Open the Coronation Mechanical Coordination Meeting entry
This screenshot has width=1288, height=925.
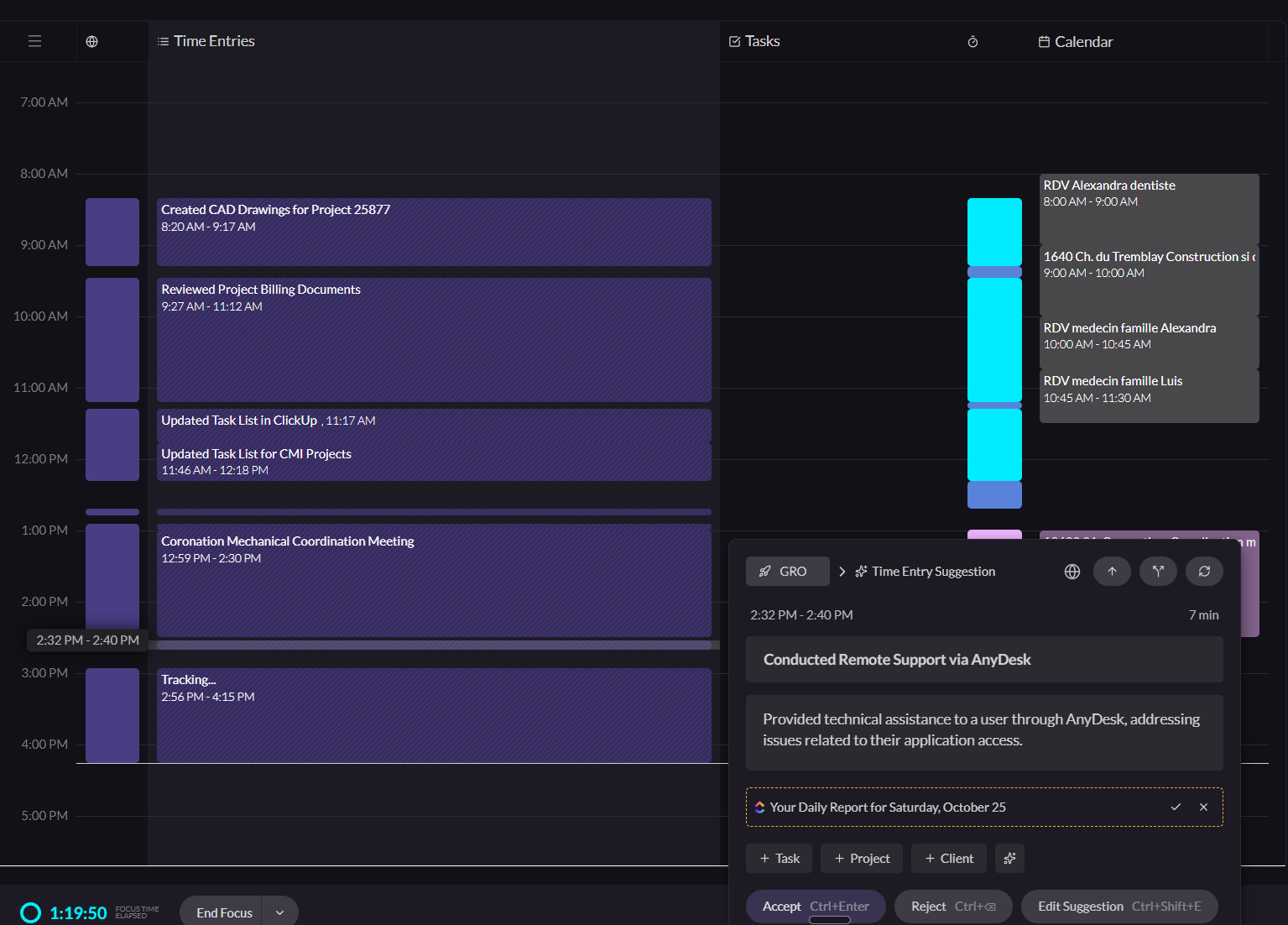pos(433,579)
